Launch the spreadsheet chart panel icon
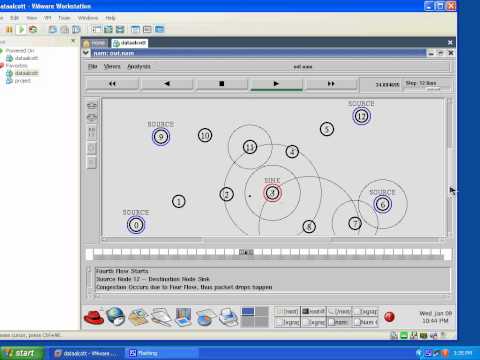 click(x=205, y=317)
